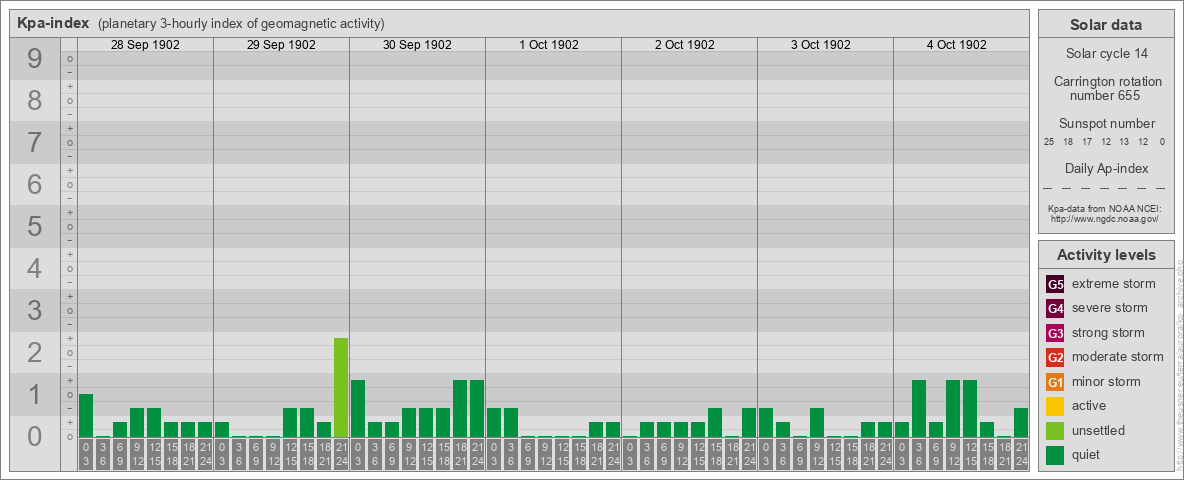The width and height of the screenshot is (1184, 480).
Task: Click the Kp scale label '4'
Action: pyautogui.click(x=35, y=268)
